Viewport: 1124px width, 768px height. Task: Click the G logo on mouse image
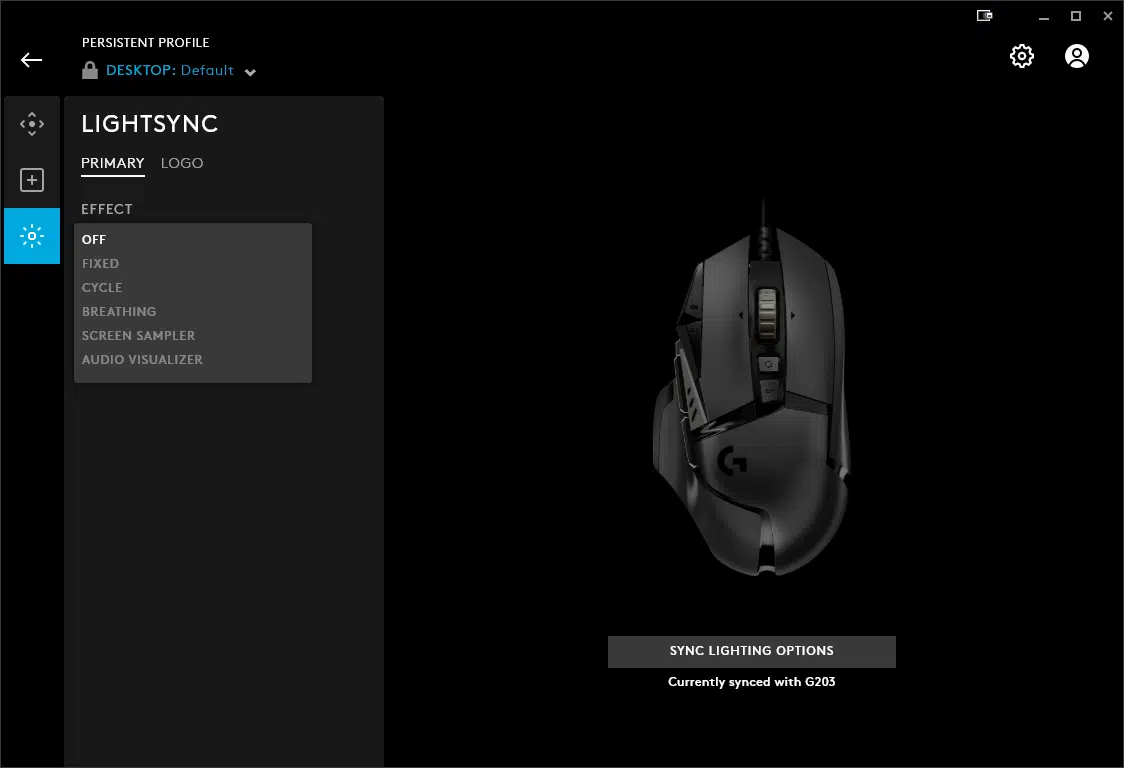732,461
